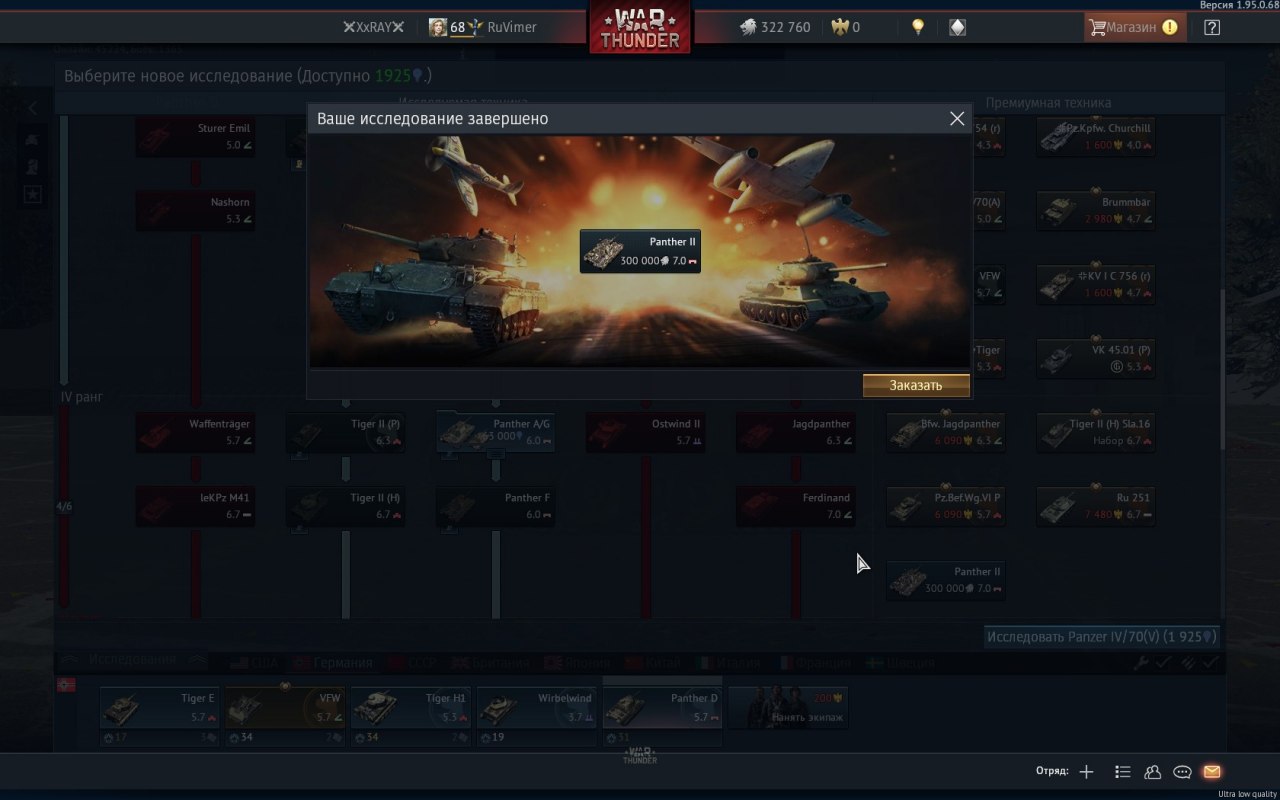Select the Ru 251 premium vehicle
Image resolution: width=1280 pixels, height=800 pixels.
tap(1095, 506)
